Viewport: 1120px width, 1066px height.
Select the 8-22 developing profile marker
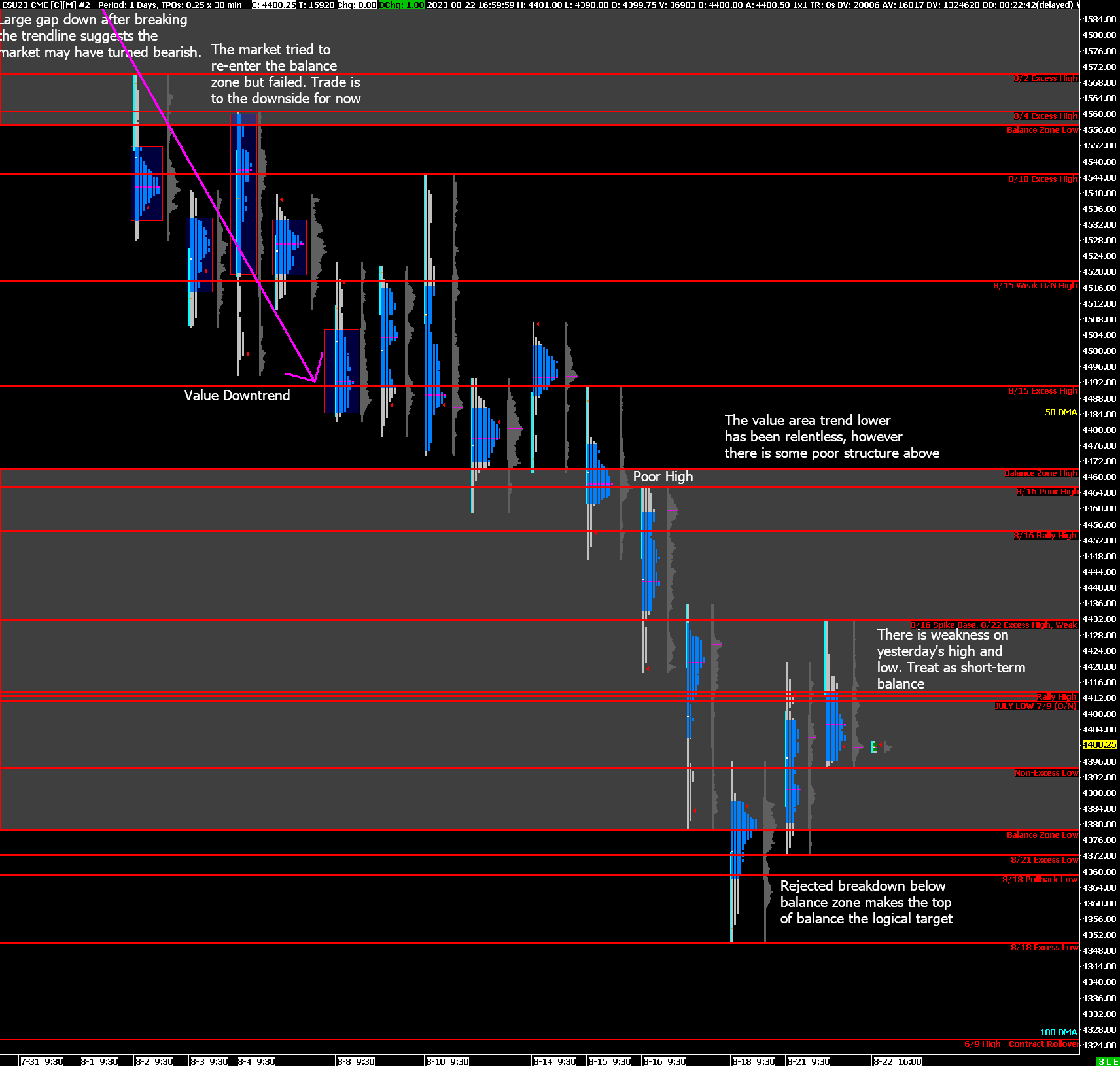click(874, 747)
